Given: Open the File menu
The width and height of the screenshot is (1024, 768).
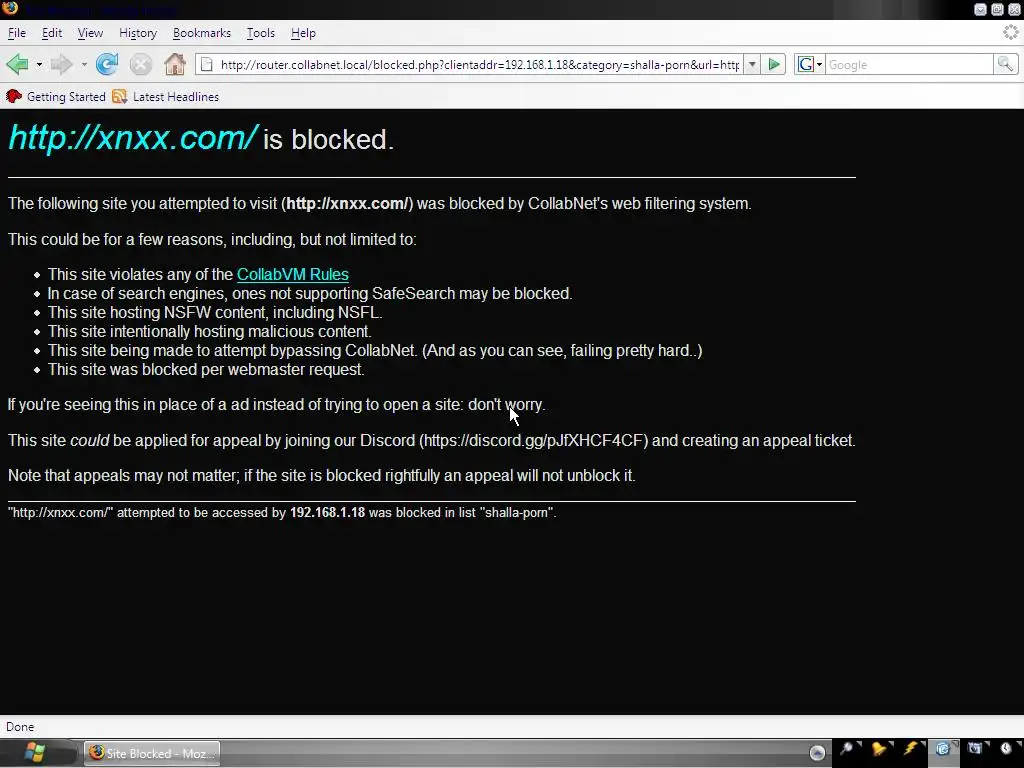Looking at the screenshot, I should (17, 33).
